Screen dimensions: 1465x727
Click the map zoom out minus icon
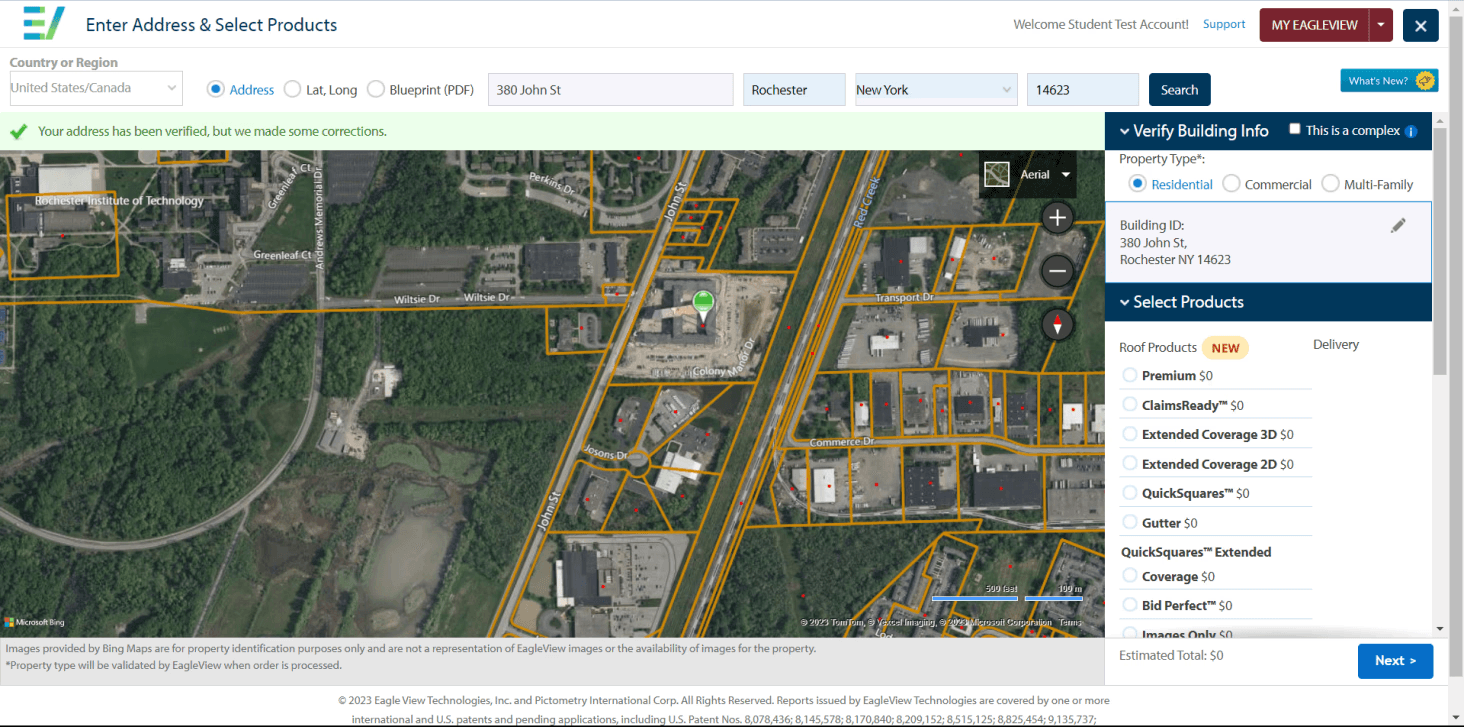1057,271
